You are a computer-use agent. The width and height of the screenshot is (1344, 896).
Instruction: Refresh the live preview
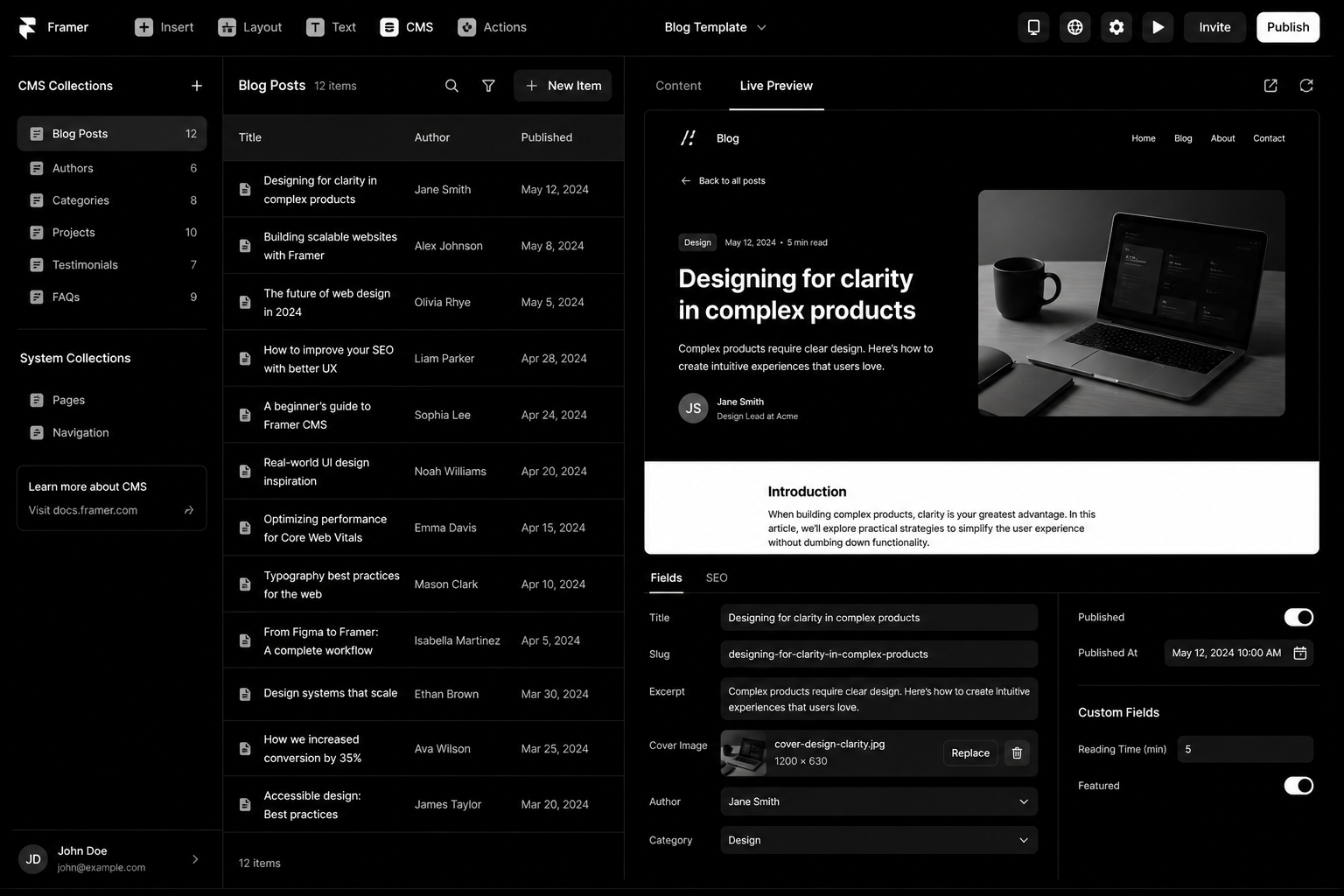(1306, 86)
